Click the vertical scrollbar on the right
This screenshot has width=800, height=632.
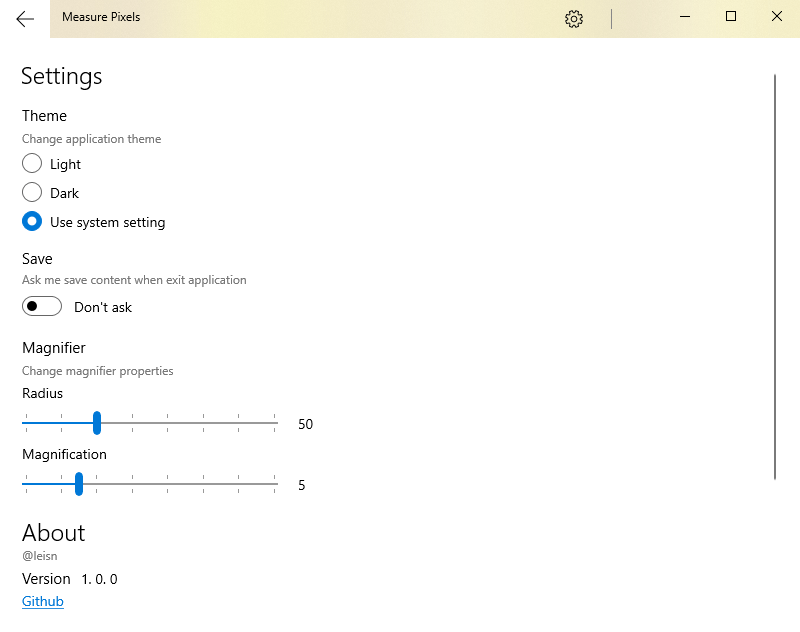[775, 276]
